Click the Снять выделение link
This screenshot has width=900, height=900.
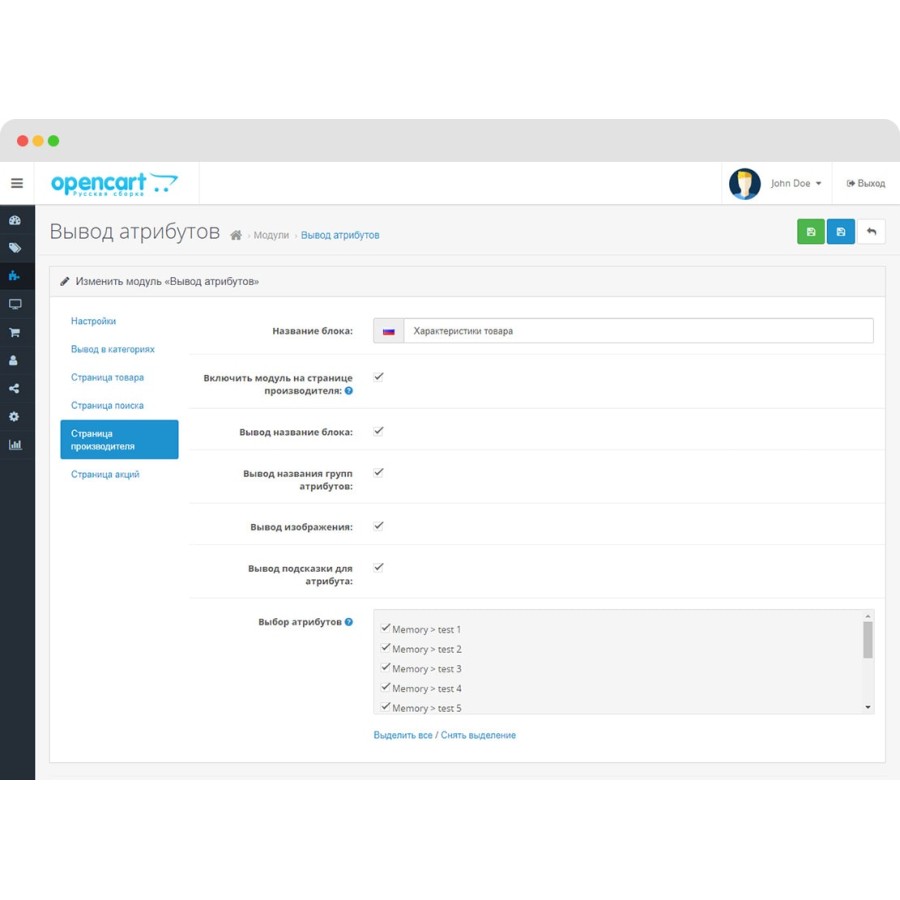pyautogui.click(x=478, y=735)
